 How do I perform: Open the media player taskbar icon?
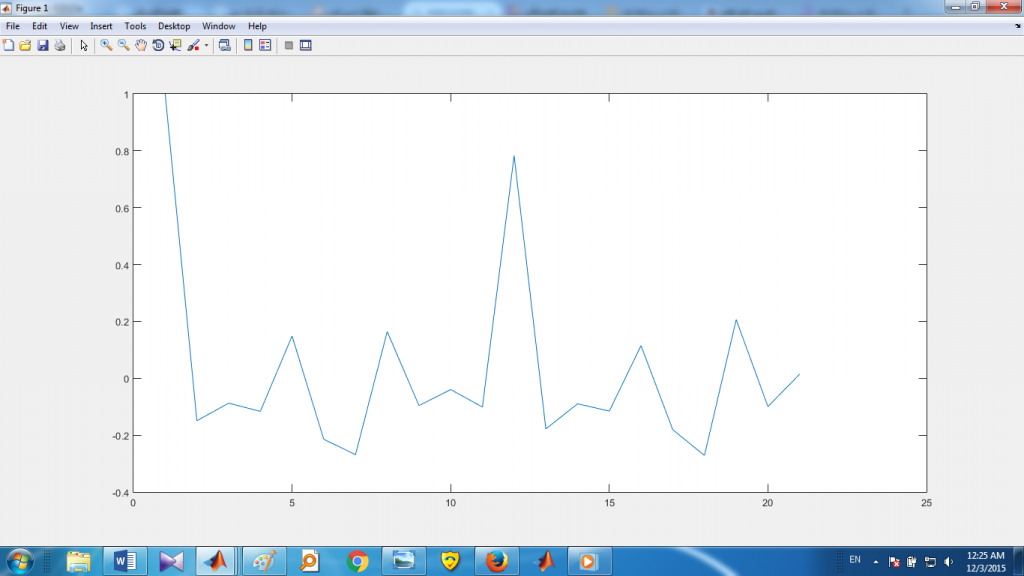589,561
